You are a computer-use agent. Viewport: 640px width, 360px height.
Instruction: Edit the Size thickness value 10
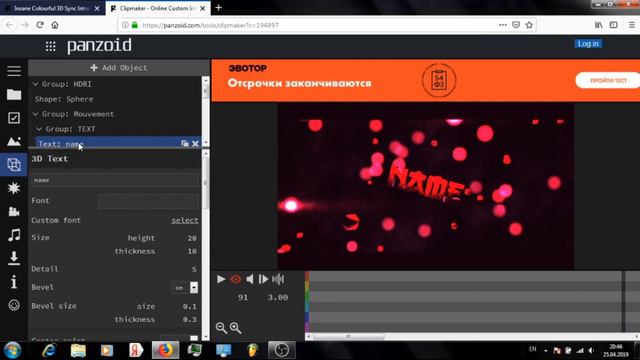[192, 251]
